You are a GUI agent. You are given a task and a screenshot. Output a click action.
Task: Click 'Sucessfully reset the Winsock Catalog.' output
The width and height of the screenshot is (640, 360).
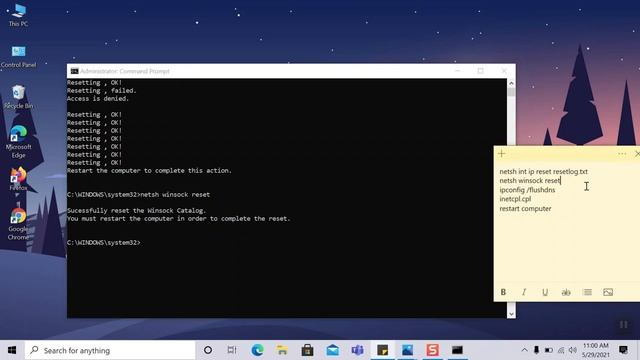point(137,211)
